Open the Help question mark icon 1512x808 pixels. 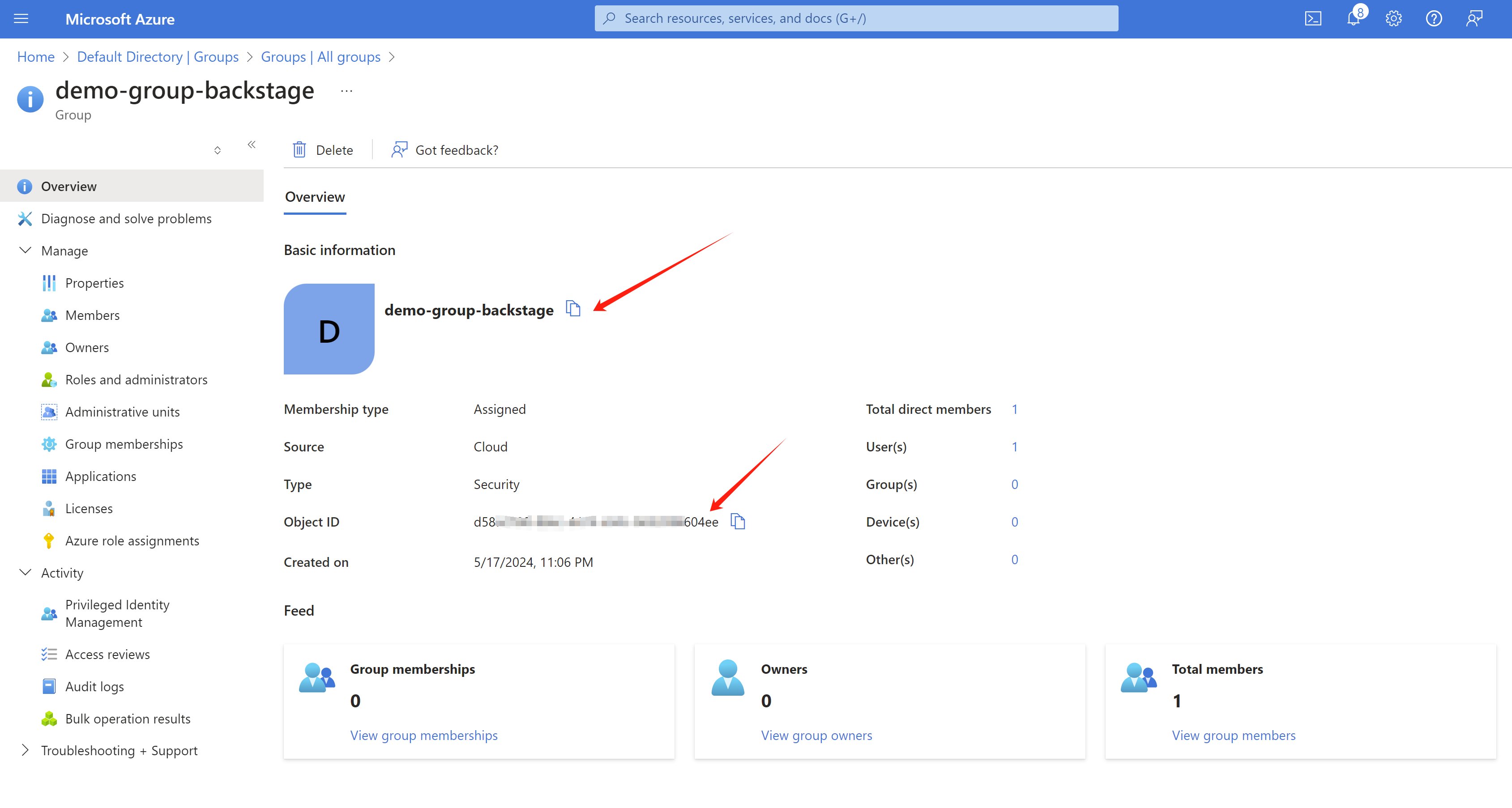(1433, 19)
